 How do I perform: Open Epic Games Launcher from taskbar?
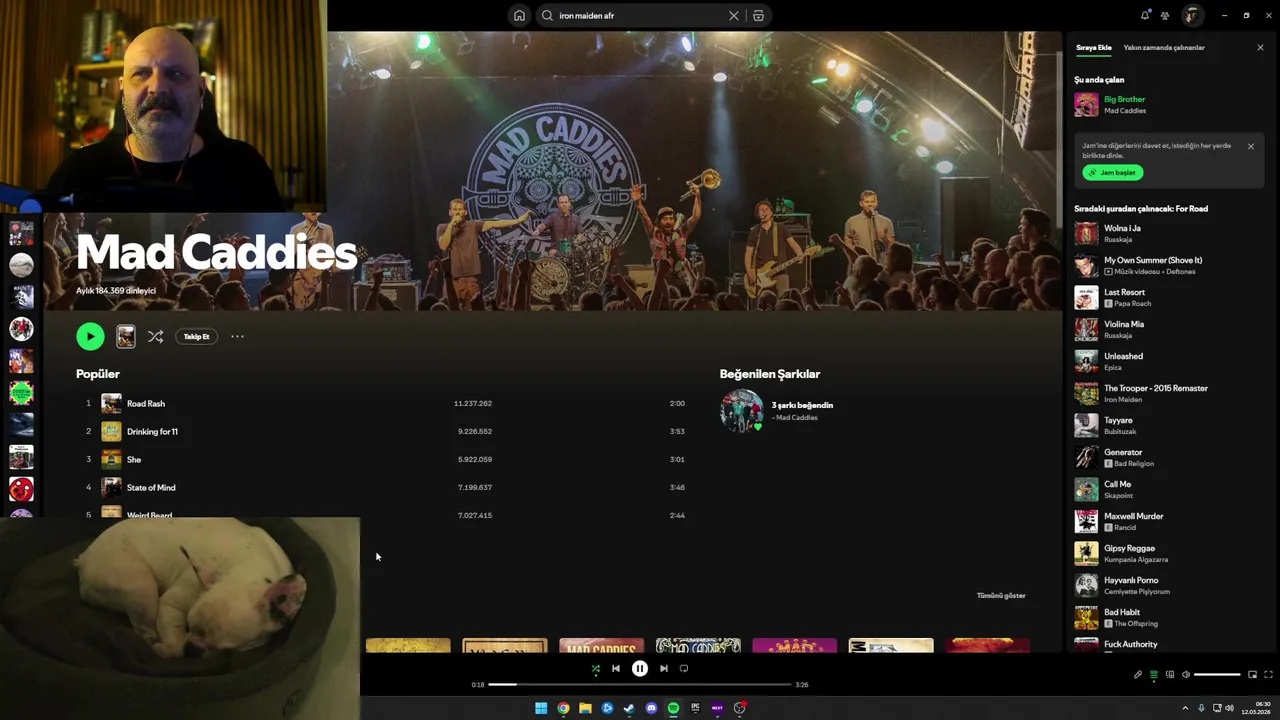pyautogui.click(x=695, y=708)
